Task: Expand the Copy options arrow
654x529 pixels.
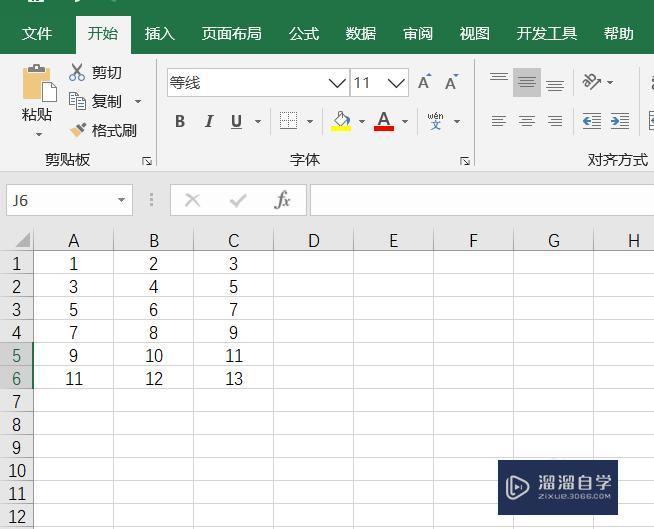Action: point(138,101)
